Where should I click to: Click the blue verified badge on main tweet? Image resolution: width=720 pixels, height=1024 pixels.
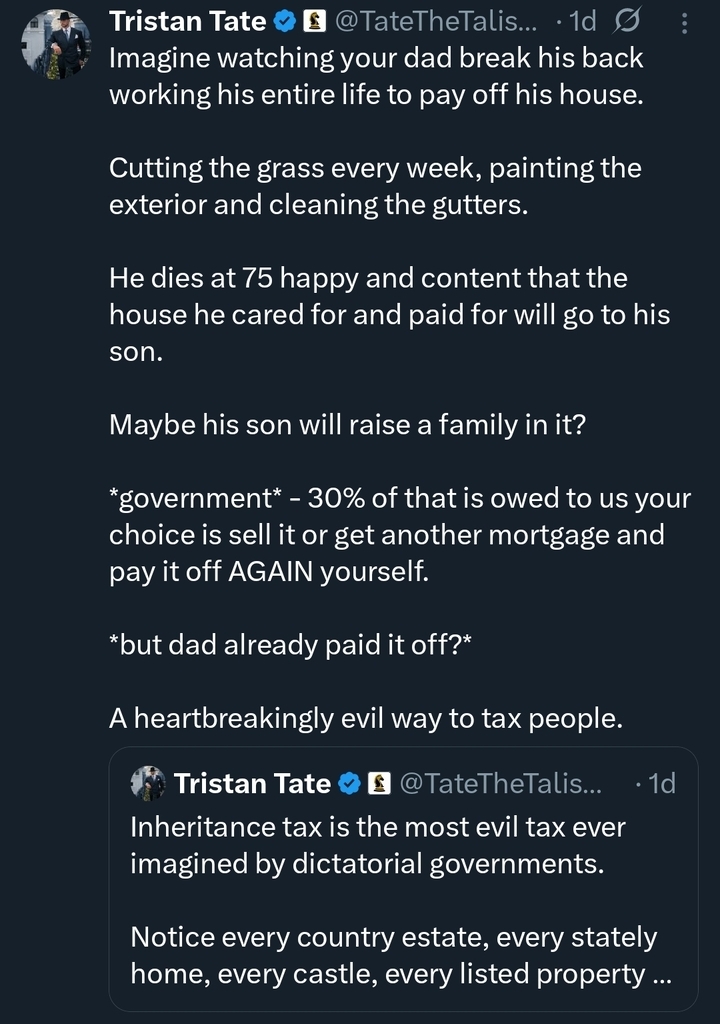pos(286,20)
